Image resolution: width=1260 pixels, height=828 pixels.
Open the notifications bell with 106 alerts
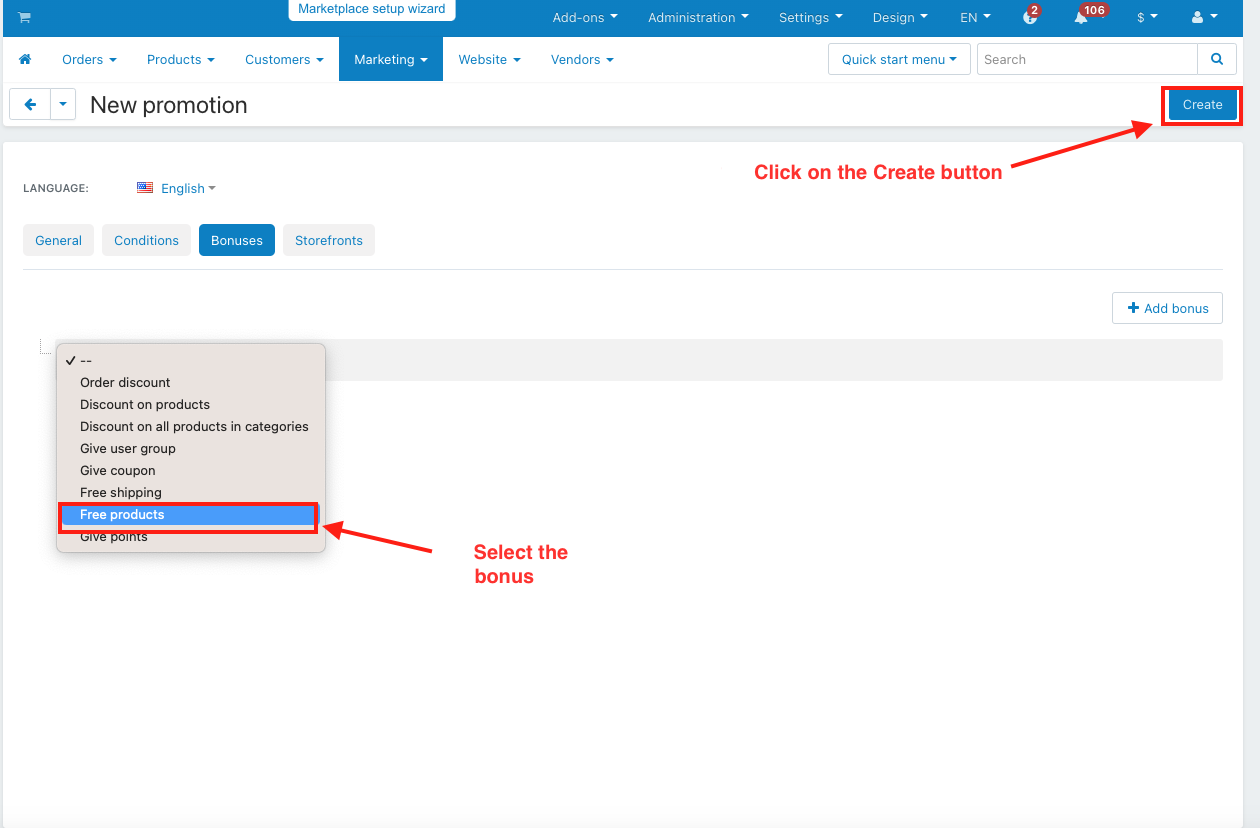[1082, 17]
